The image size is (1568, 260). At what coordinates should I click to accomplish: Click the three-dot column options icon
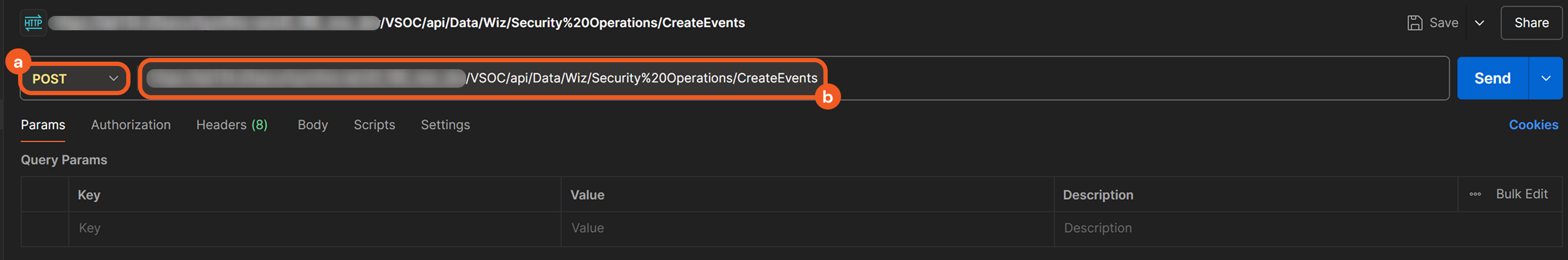click(1475, 195)
